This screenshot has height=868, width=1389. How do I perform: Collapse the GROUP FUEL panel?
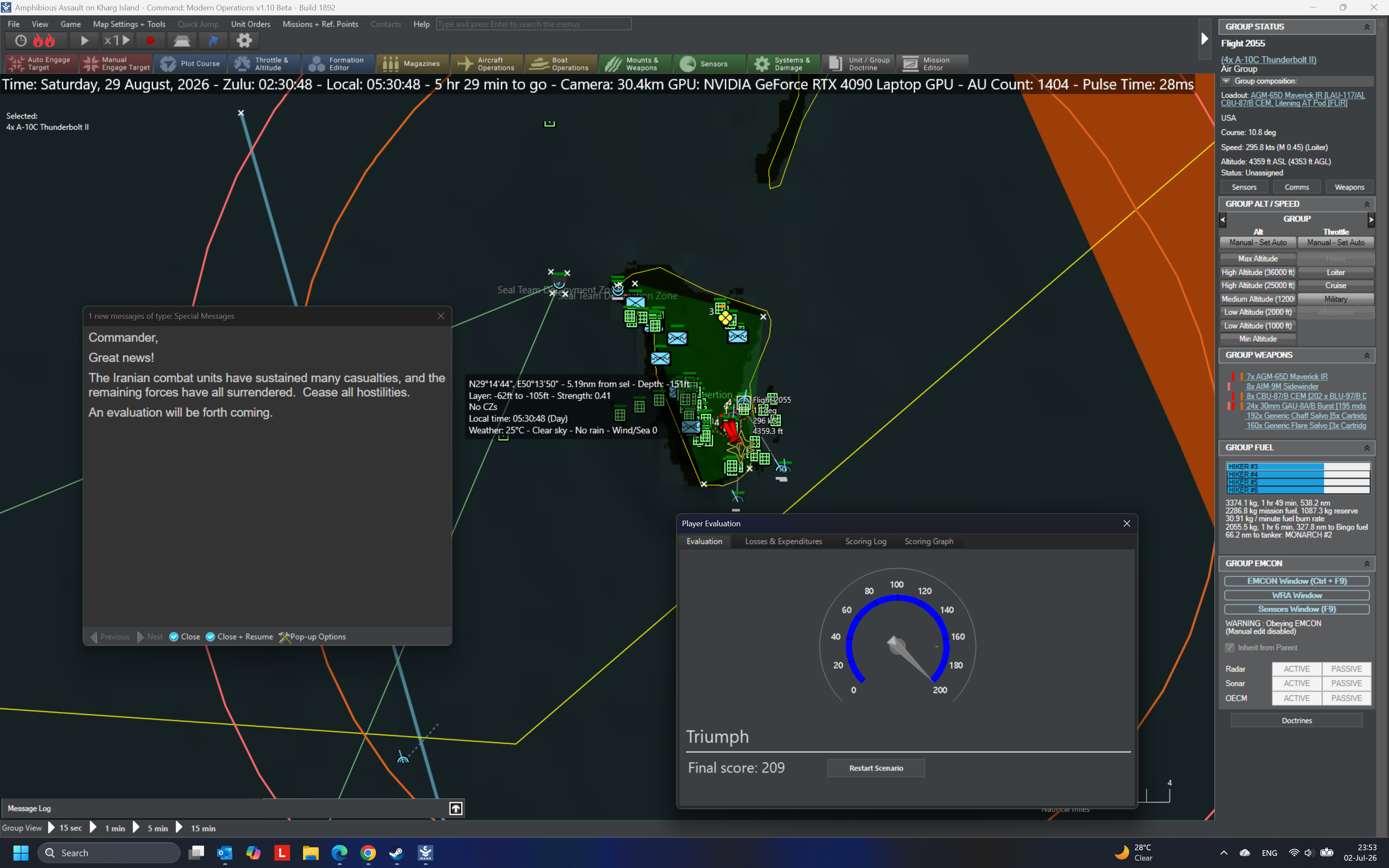1366,448
